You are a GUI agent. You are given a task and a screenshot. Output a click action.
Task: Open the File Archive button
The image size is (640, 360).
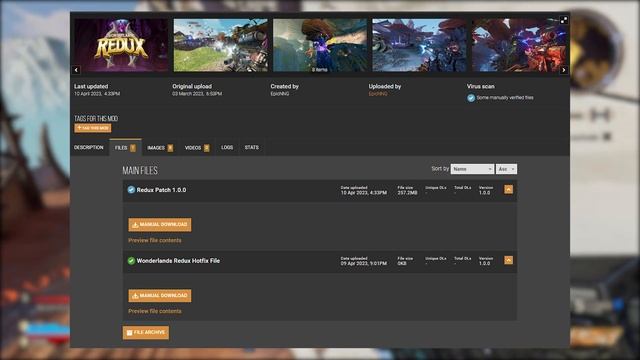coord(146,333)
